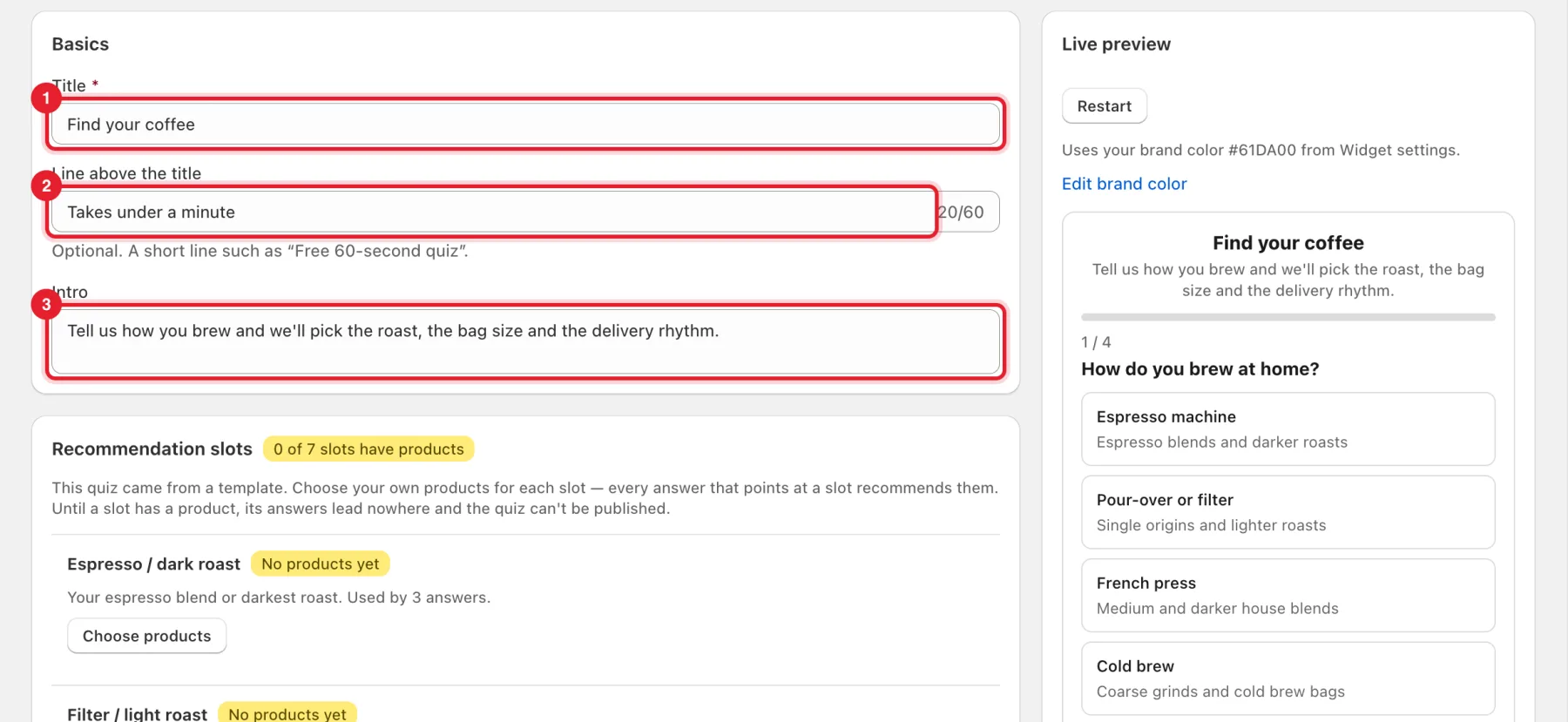Choose the French press answer card
Screen dimensions: 1568x722
1288,596
